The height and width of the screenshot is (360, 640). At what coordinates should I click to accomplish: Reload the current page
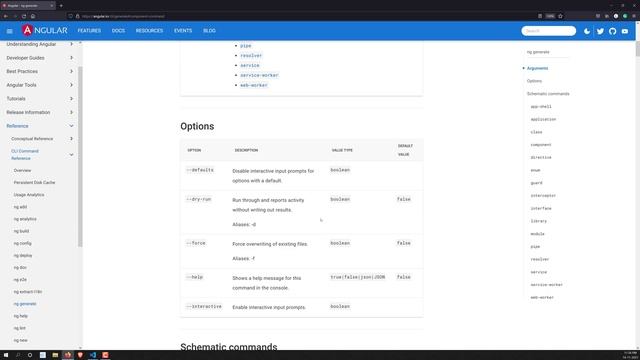pyautogui.click(x=24, y=16)
